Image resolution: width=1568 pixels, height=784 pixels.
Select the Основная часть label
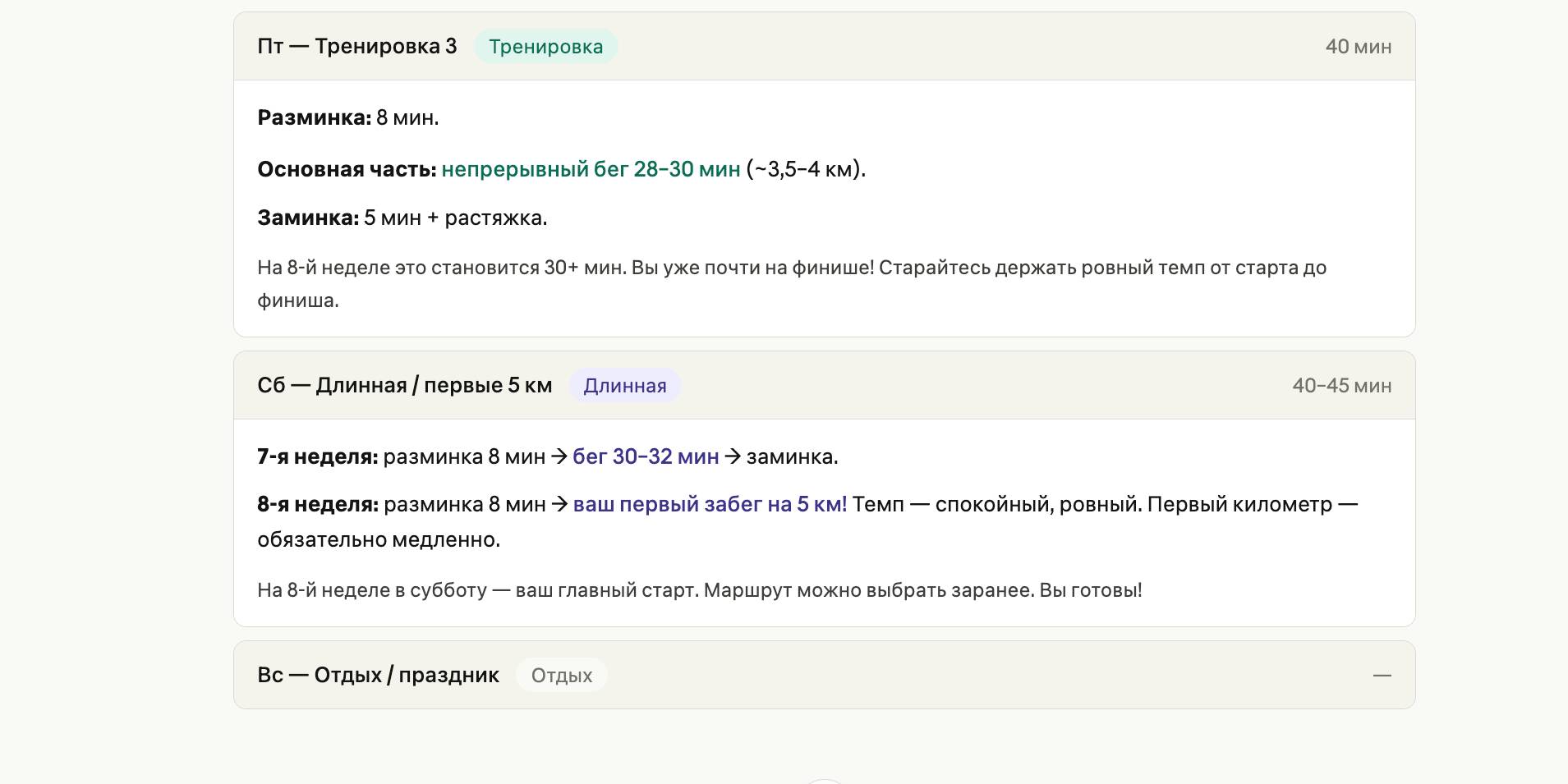pyautogui.click(x=347, y=169)
